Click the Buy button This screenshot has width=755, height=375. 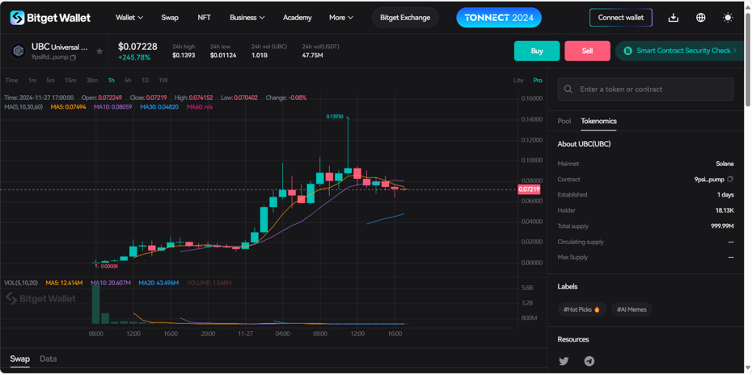tap(537, 51)
